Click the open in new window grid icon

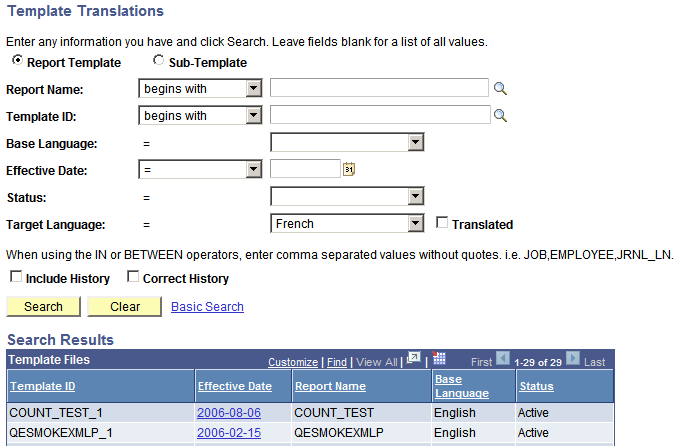click(x=414, y=359)
